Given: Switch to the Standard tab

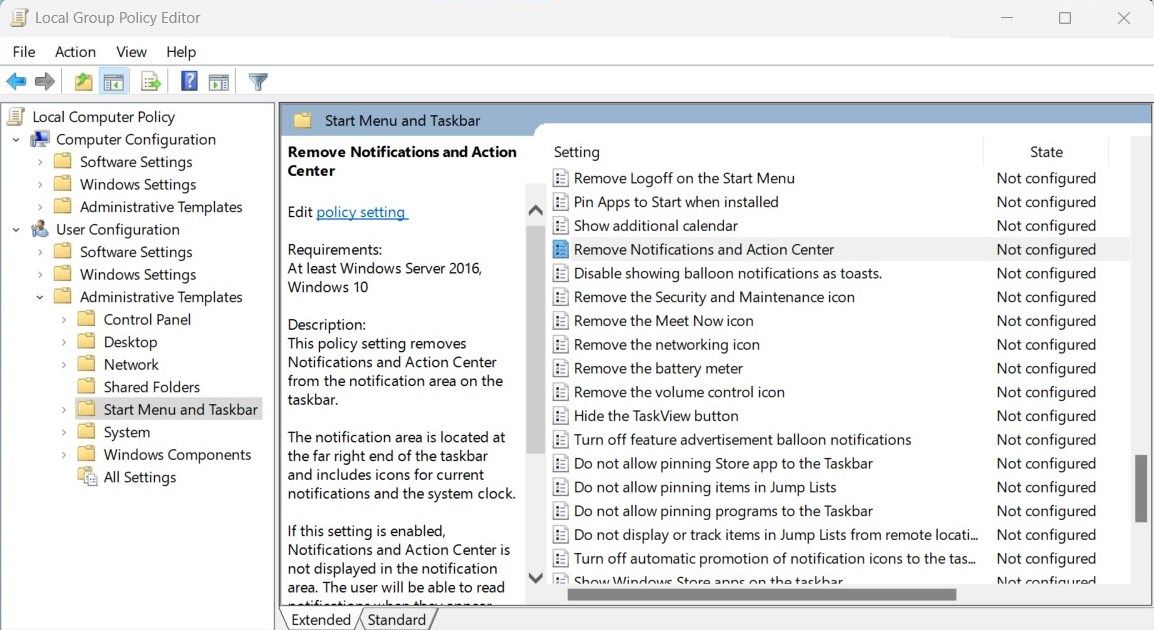Looking at the screenshot, I should click(397, 619).
